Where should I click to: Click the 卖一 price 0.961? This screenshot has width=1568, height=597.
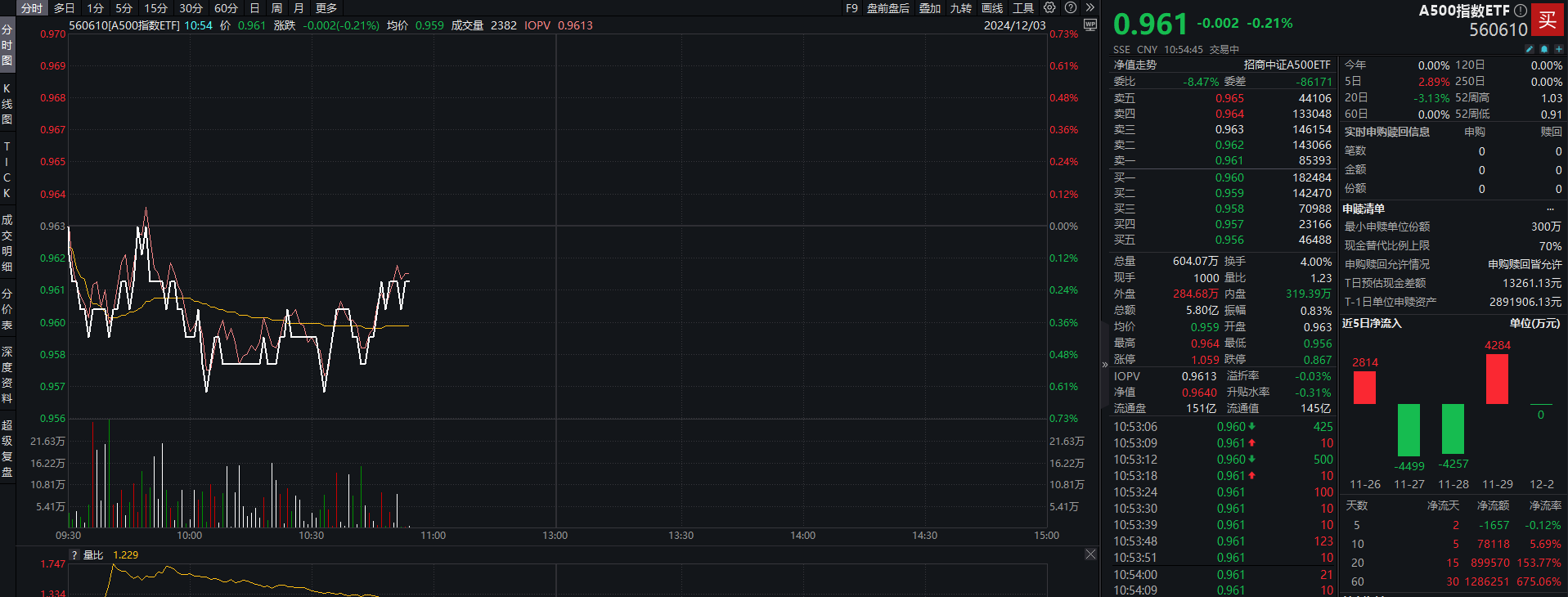pos(1229,160)
